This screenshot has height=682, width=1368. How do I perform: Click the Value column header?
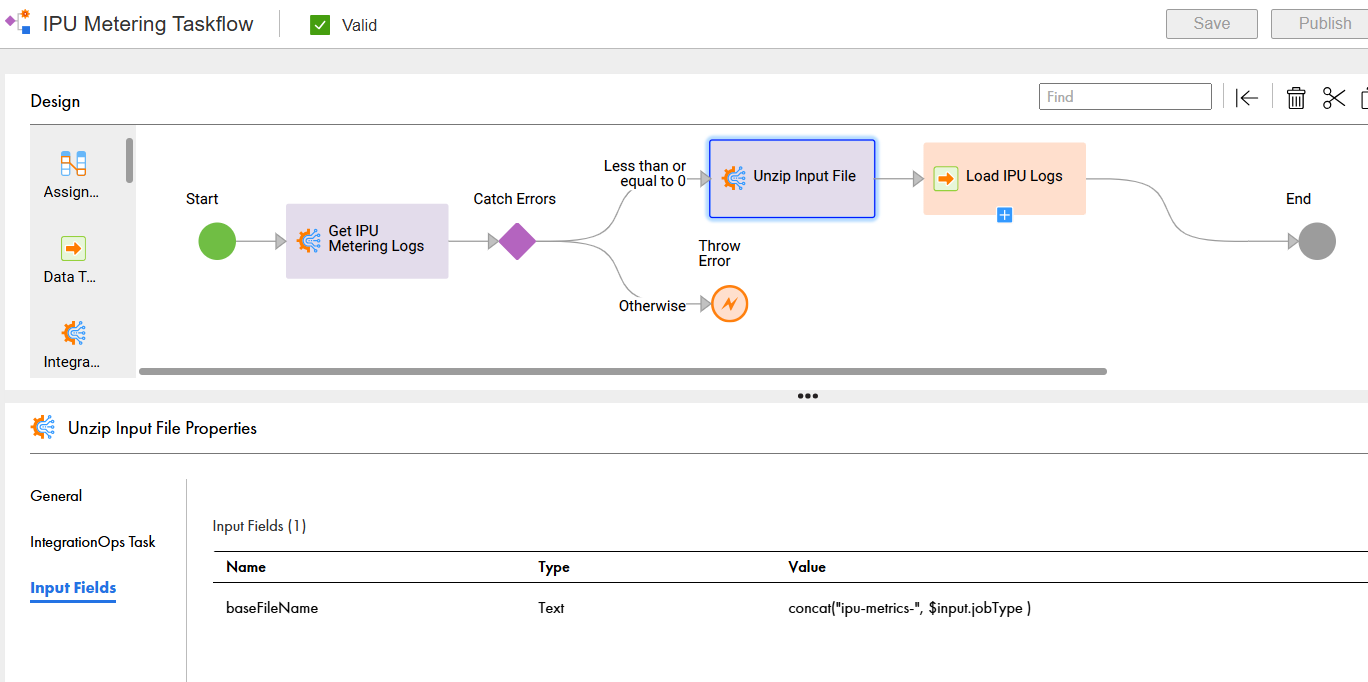(x=807, y=567)
